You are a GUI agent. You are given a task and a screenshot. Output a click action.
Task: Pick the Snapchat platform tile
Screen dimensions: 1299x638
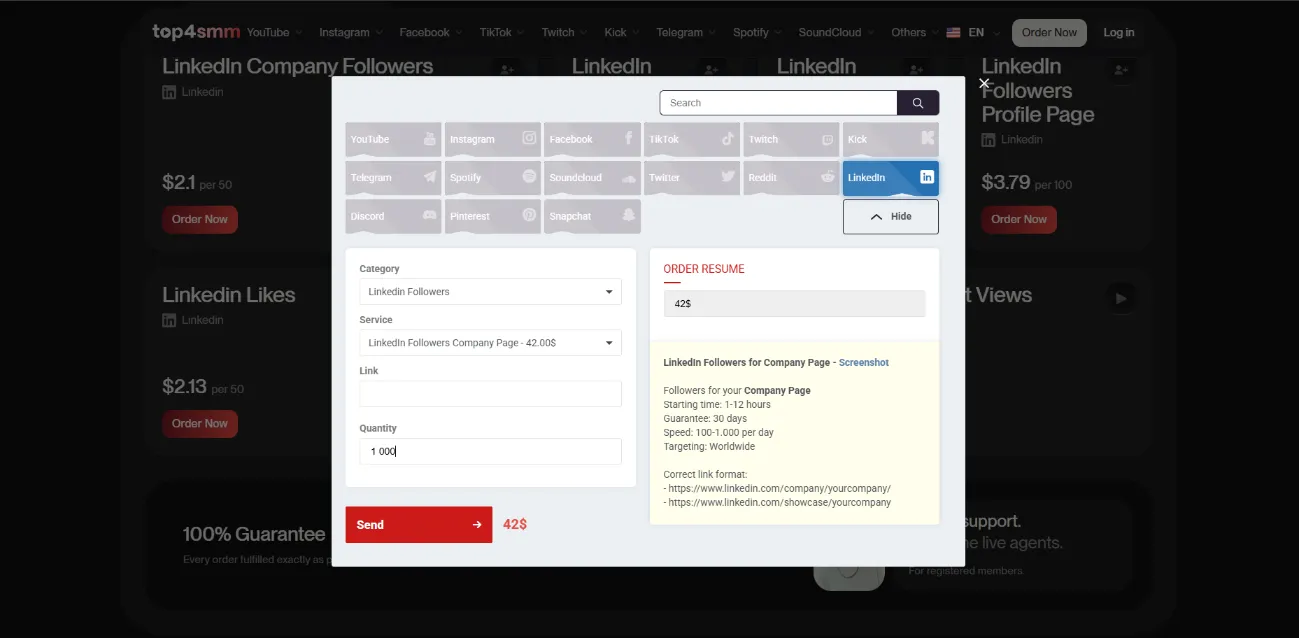(x=592, y=216)
